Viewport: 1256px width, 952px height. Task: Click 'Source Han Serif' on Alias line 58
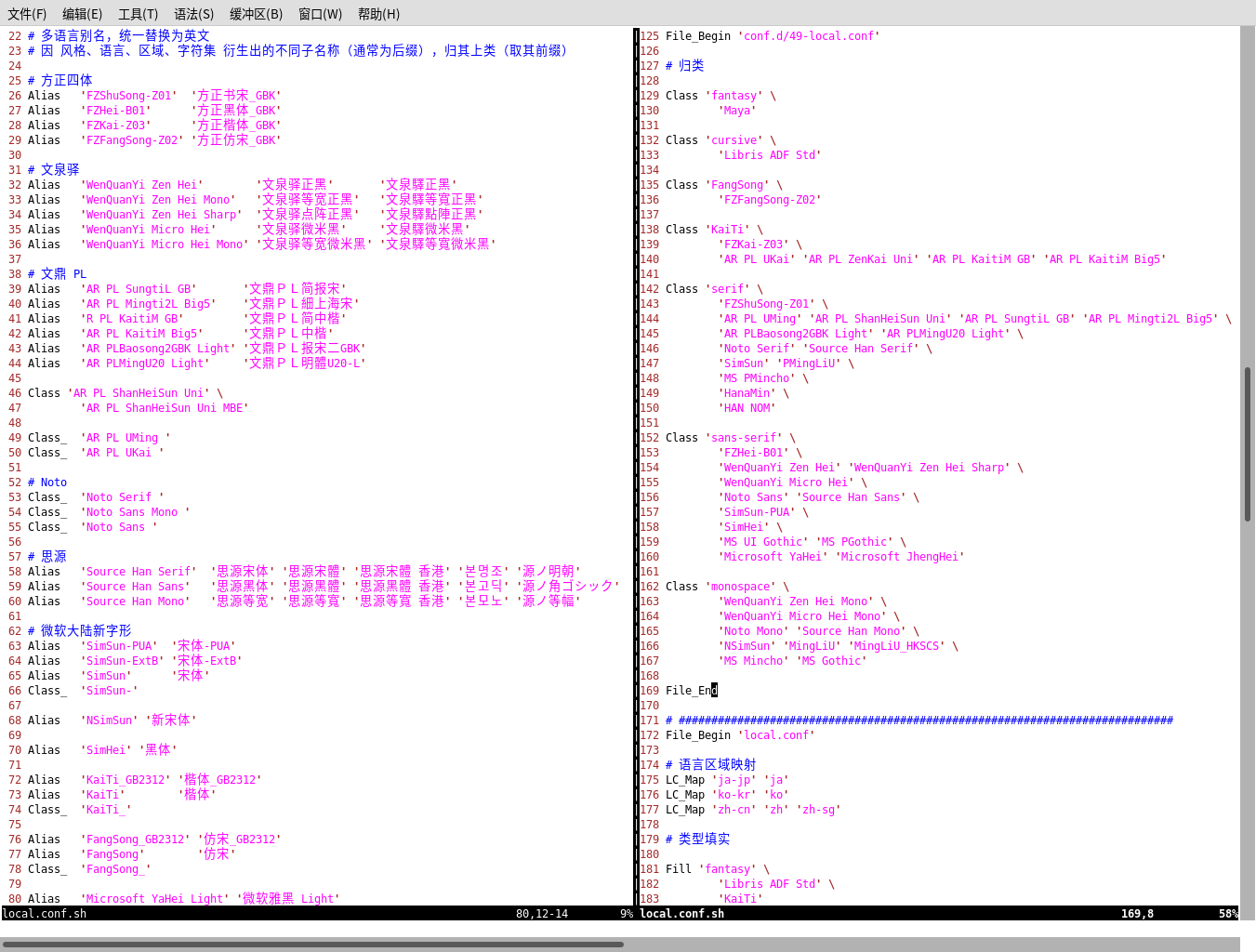pos(139,572)
